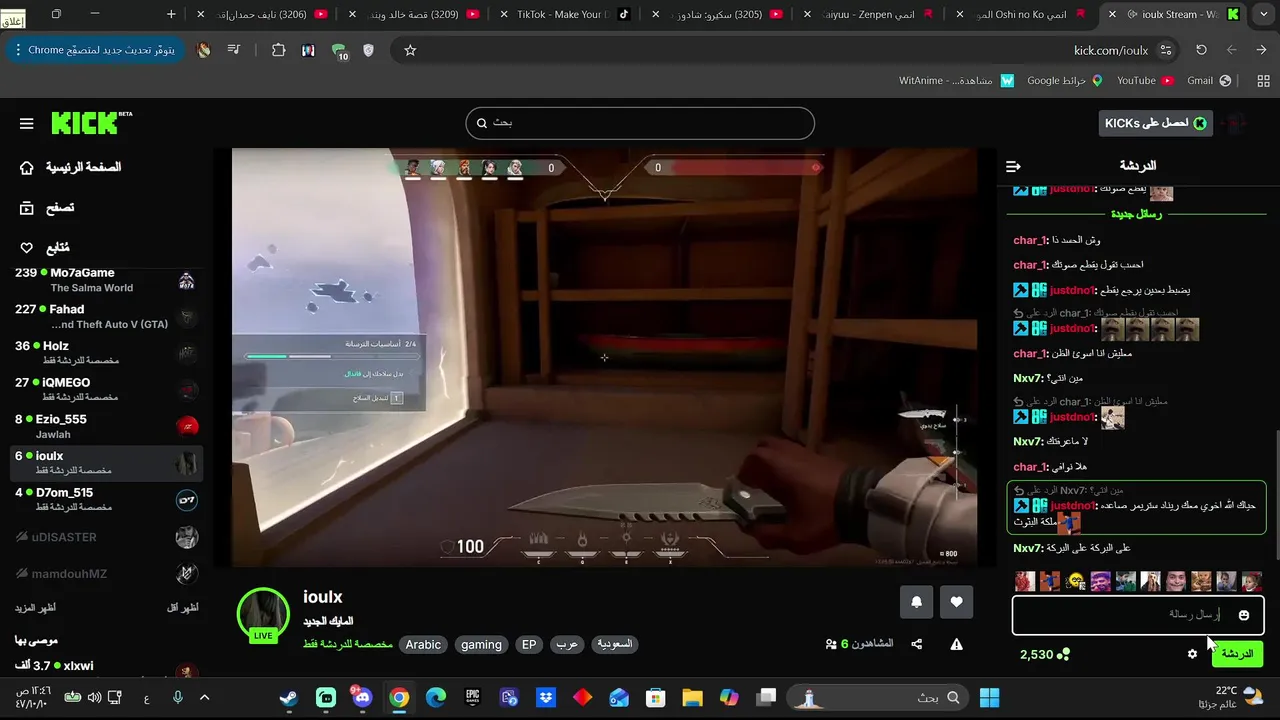Open مخصصة للدردشة فقط category link under ioulx
The width and height of the screenshot is (1280, 720).
click(x=348, y=645)
